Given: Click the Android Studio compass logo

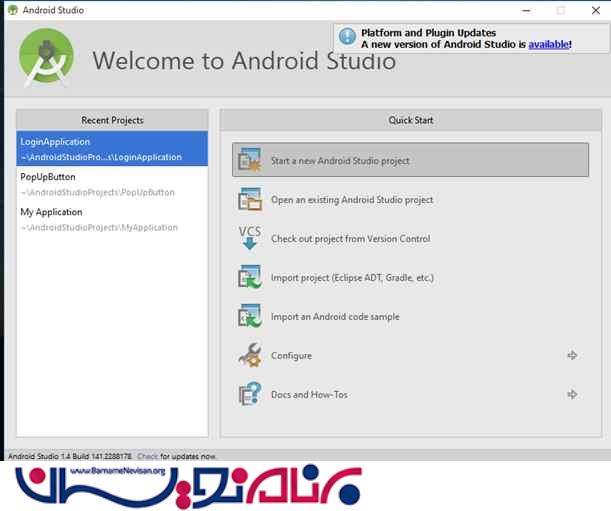Looking at the screenshot, I should click(x=46, y=57).
